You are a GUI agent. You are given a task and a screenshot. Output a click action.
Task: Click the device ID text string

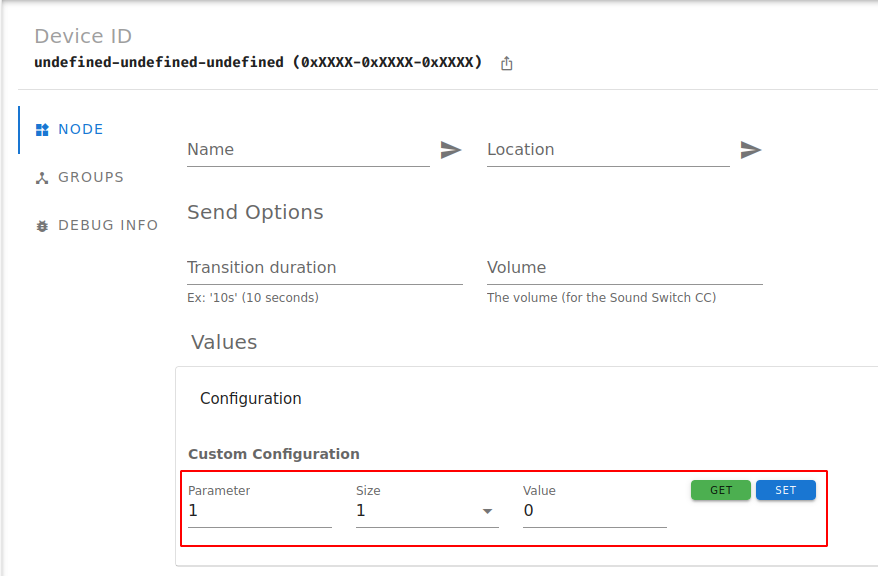[258, 62]
